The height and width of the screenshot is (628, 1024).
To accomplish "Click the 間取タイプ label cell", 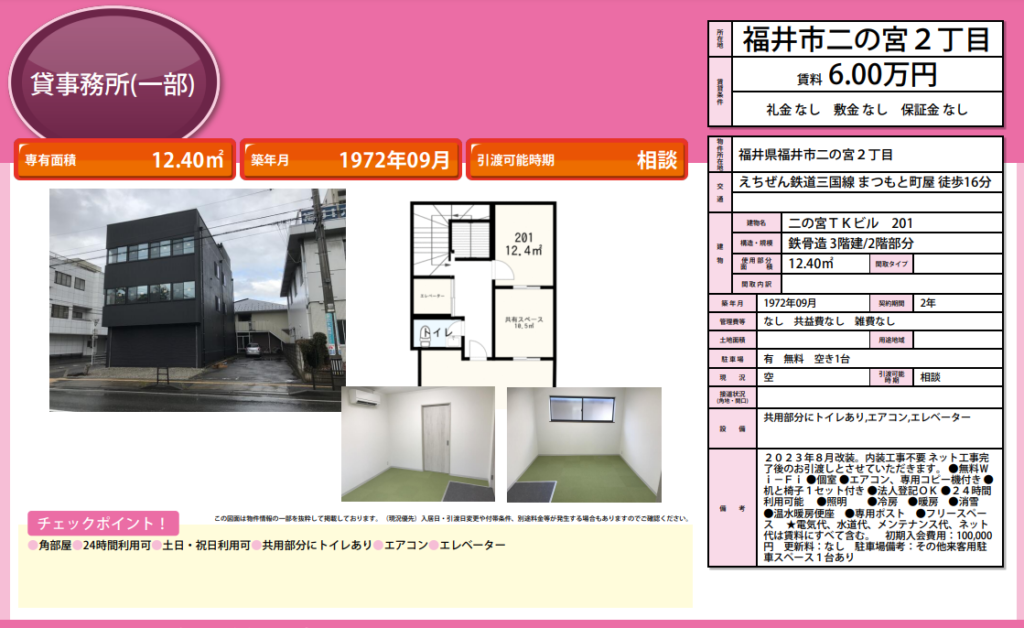I will 891,264.
